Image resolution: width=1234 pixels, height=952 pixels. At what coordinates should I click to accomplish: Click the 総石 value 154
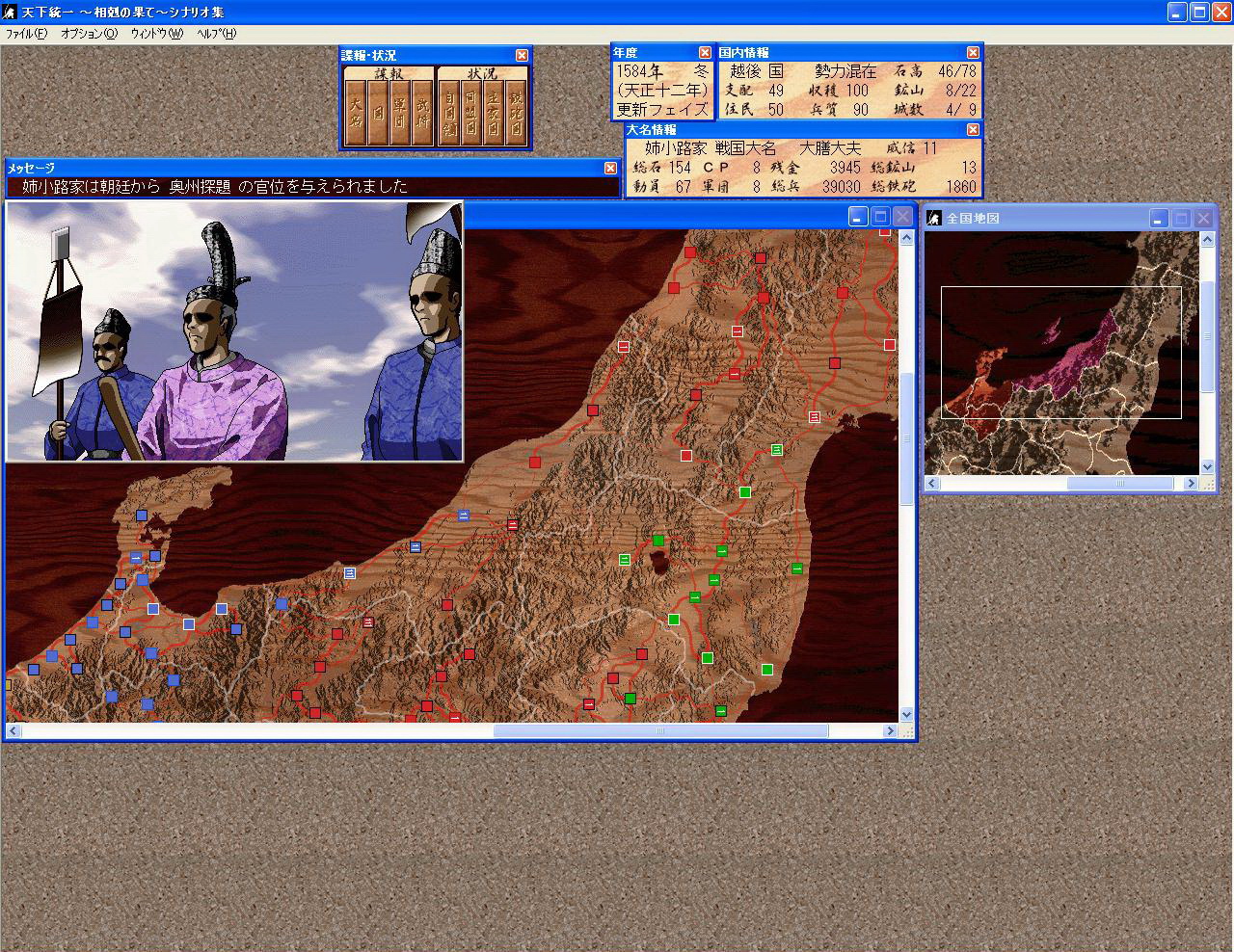coord(680,168)
